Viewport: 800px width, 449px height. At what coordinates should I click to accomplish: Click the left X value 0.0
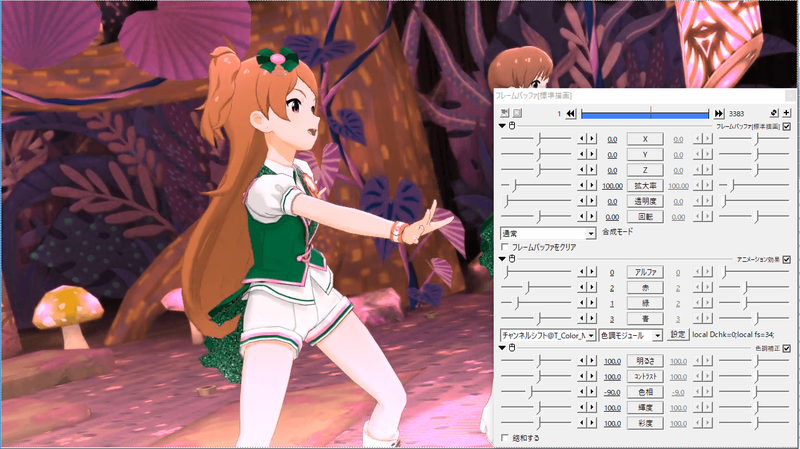click(x=612, y=139)
